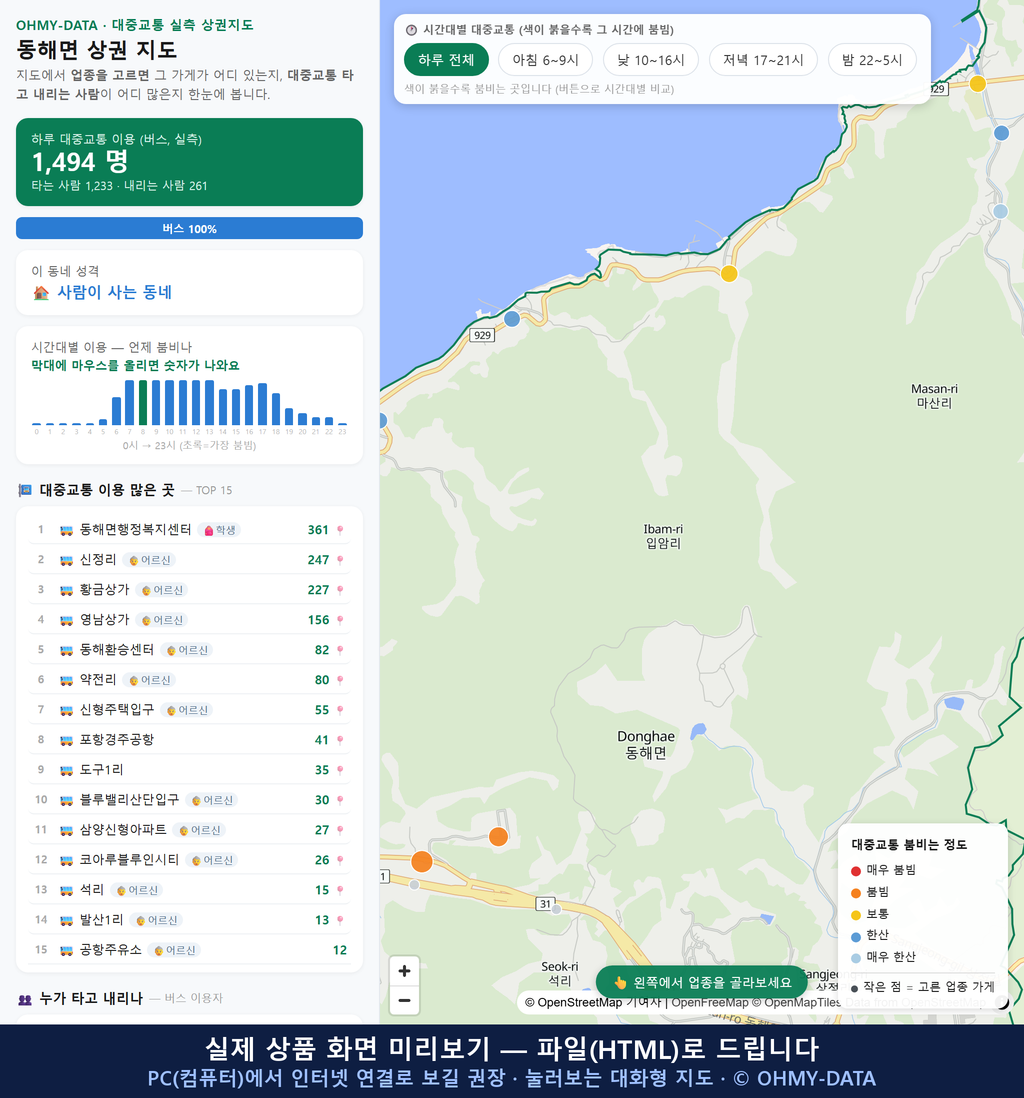The image size is (1024, 1098).
Task: Select the 하루 전체 time filter
Action: coord(446,60)
